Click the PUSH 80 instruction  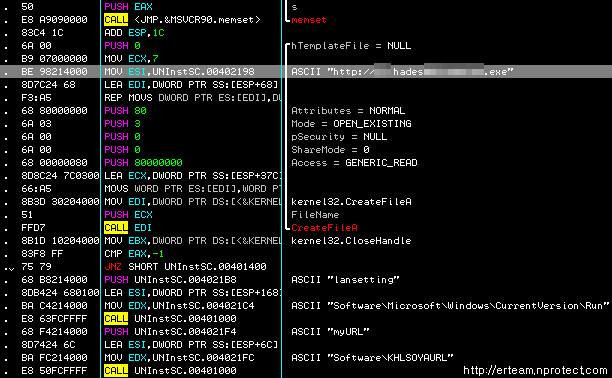[x=125, y=111]
